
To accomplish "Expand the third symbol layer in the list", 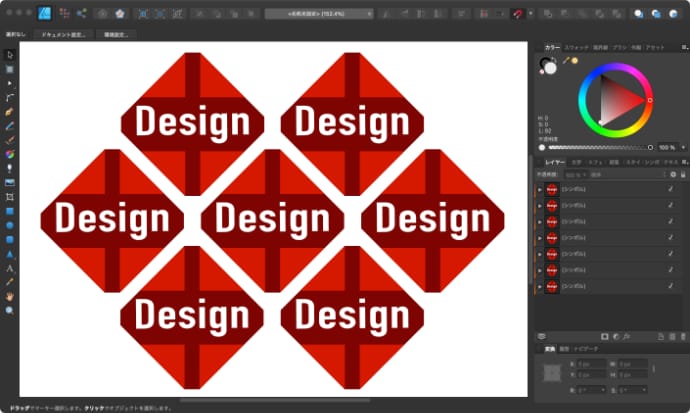I will pos(540,222).
